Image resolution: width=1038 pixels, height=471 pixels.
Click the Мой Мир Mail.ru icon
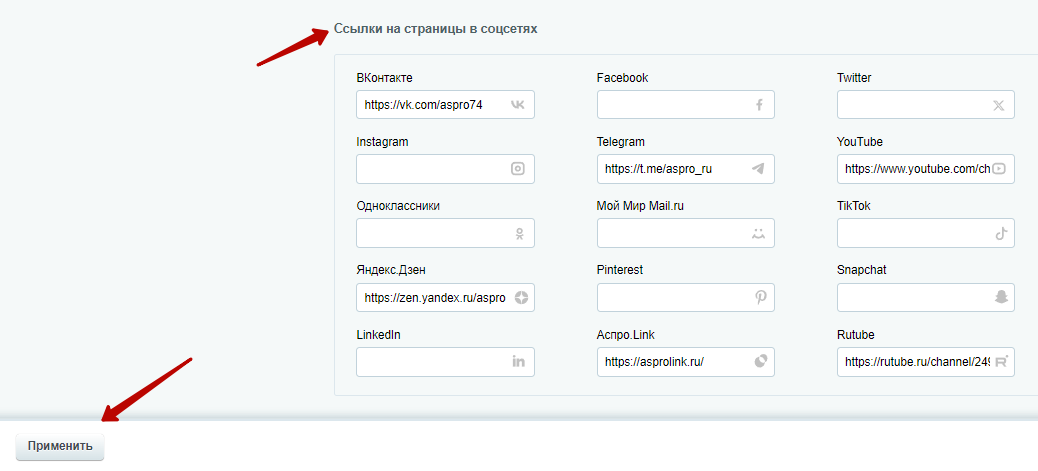tap(759, 233)
